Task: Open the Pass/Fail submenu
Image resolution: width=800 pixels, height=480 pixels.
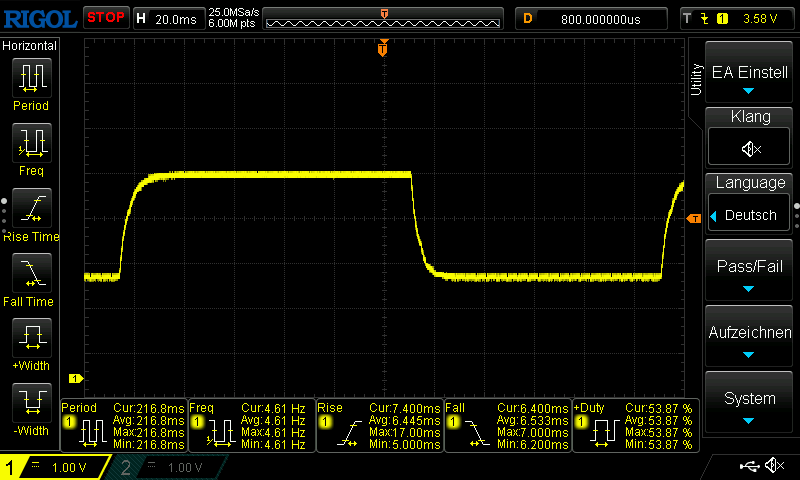Action: click(749, 270)
